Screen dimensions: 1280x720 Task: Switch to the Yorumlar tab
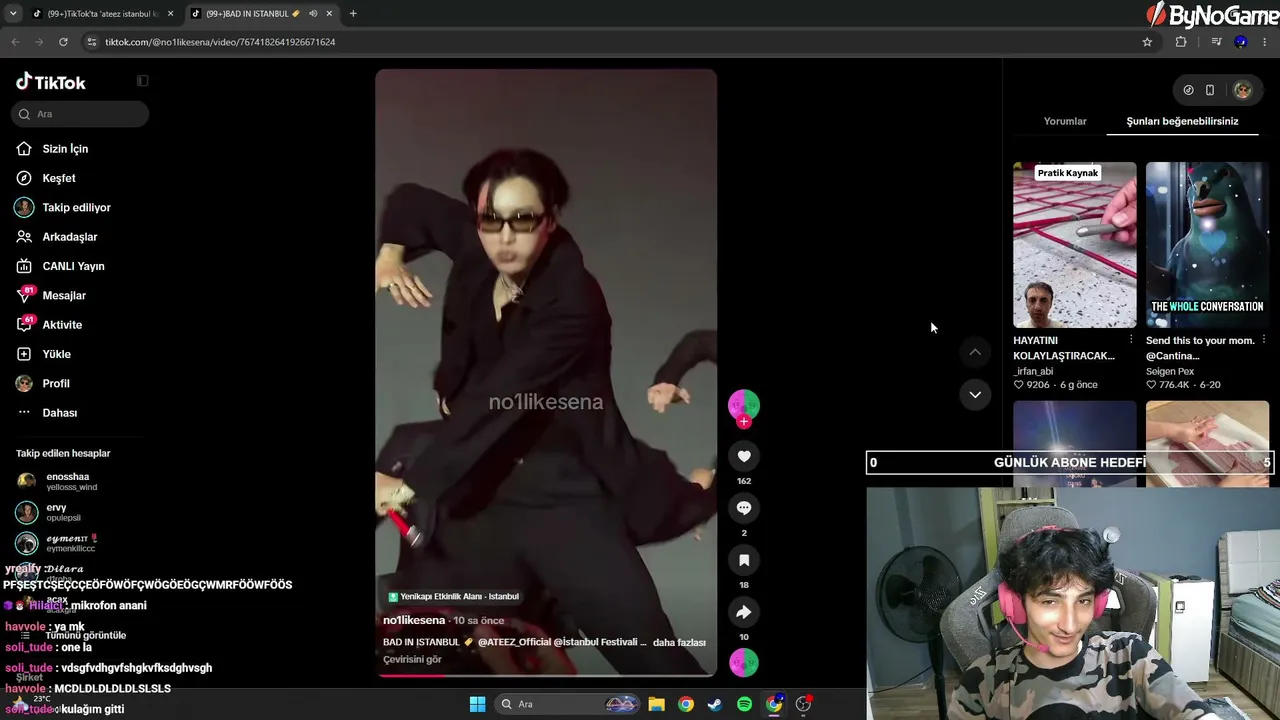[x=1065, y=121]
